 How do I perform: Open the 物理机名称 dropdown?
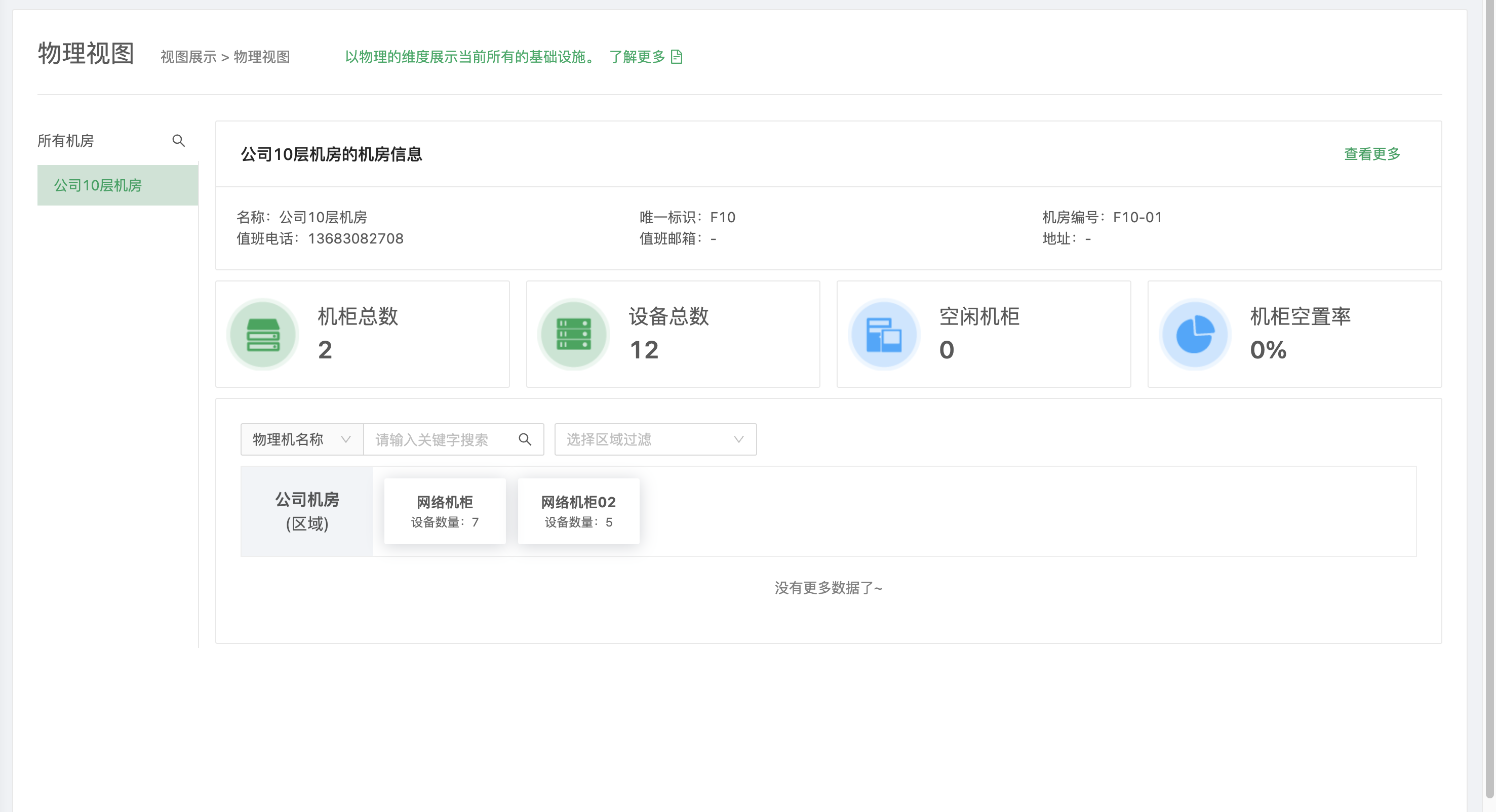(x=302, y=439)
